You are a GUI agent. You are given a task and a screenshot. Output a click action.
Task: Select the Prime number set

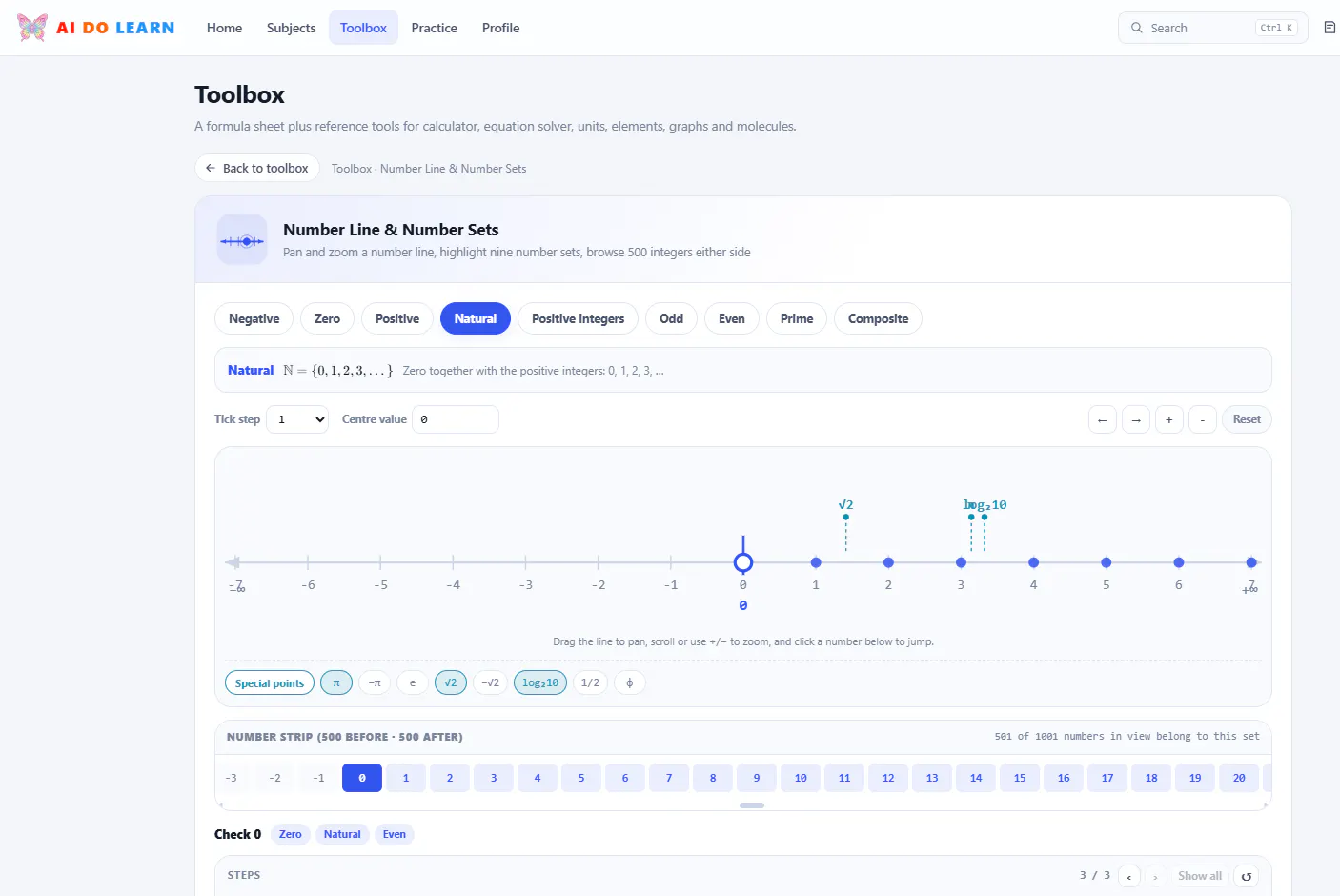coord(797,318)
